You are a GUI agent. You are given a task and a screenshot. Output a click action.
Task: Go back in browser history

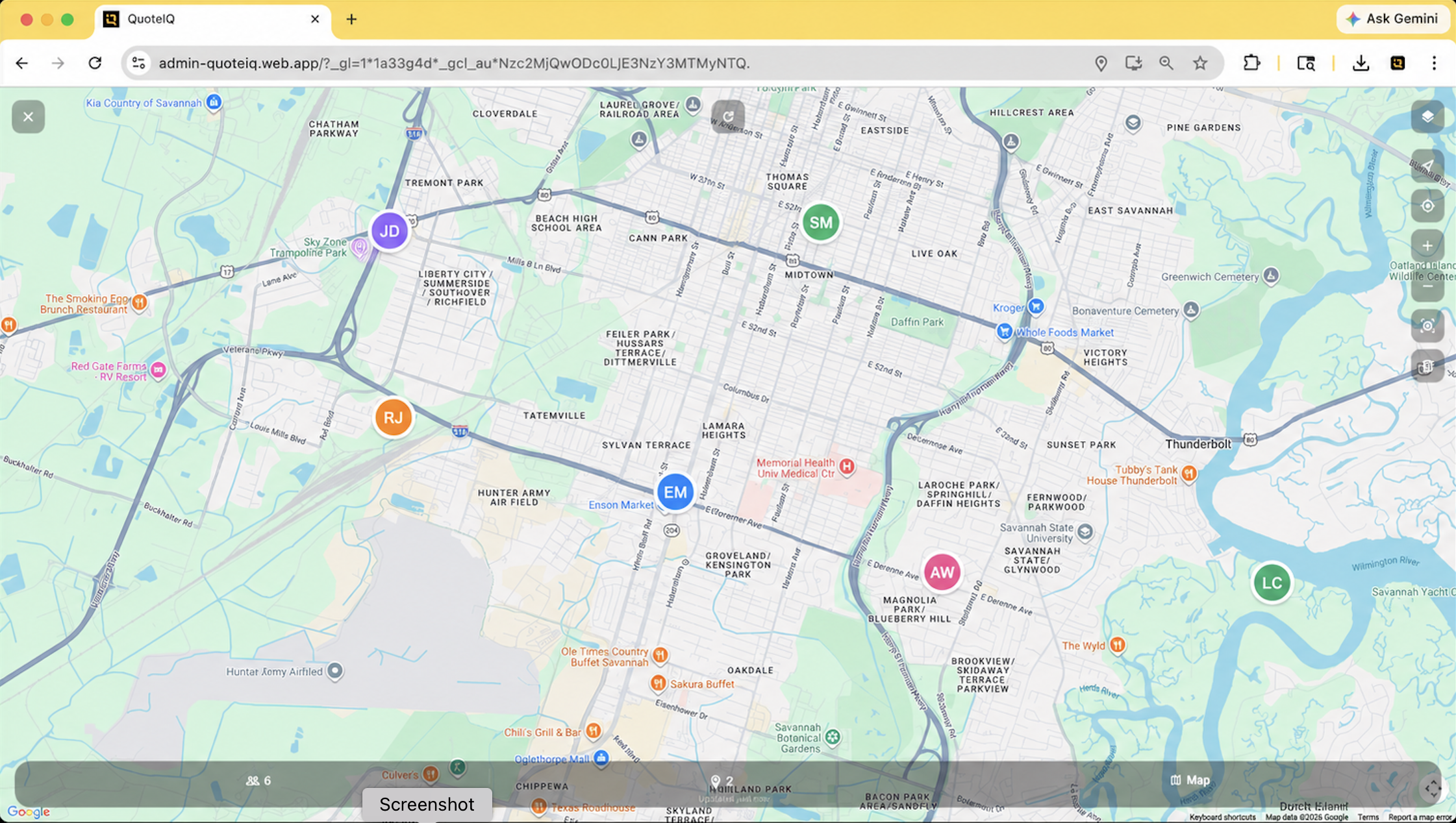(22, 63)
